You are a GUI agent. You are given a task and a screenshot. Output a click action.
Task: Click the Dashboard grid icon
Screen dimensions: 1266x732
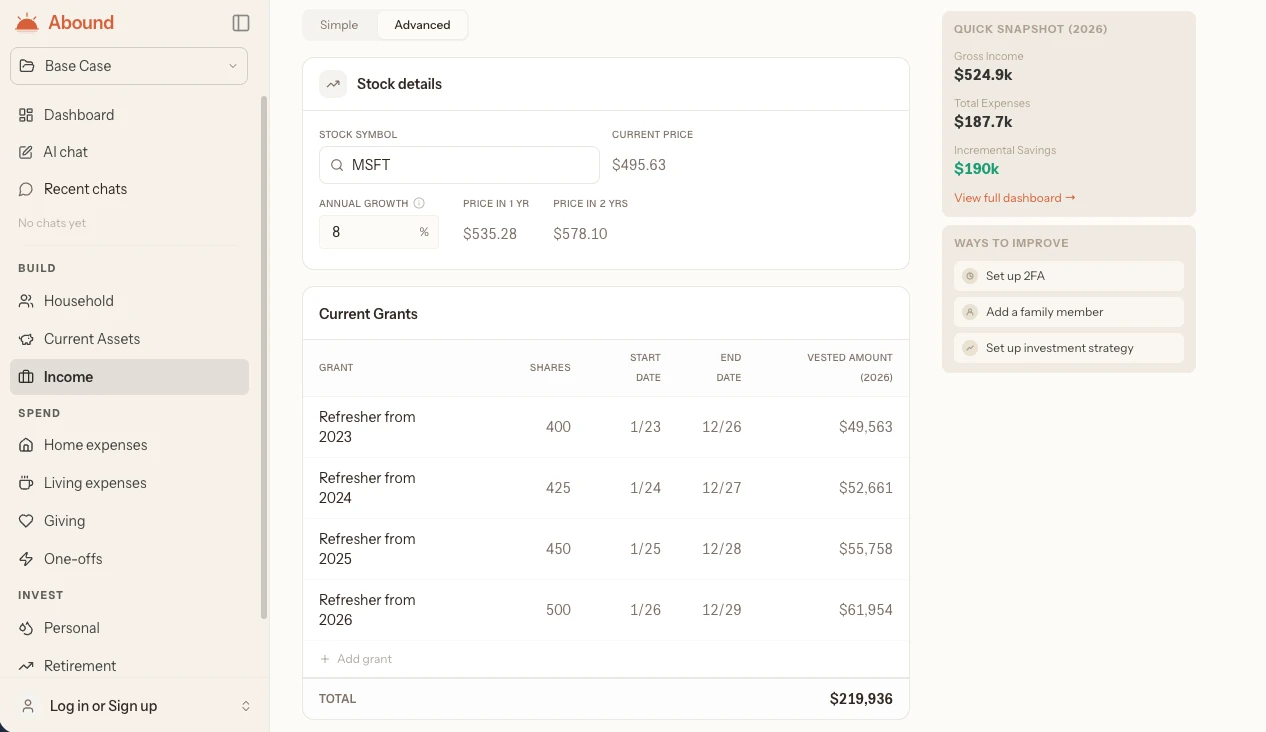click(x=26, y=115)
